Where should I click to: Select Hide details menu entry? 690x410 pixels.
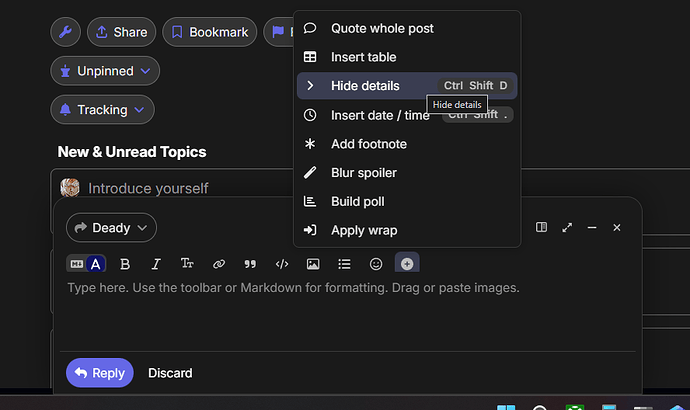tap(407, 86)
